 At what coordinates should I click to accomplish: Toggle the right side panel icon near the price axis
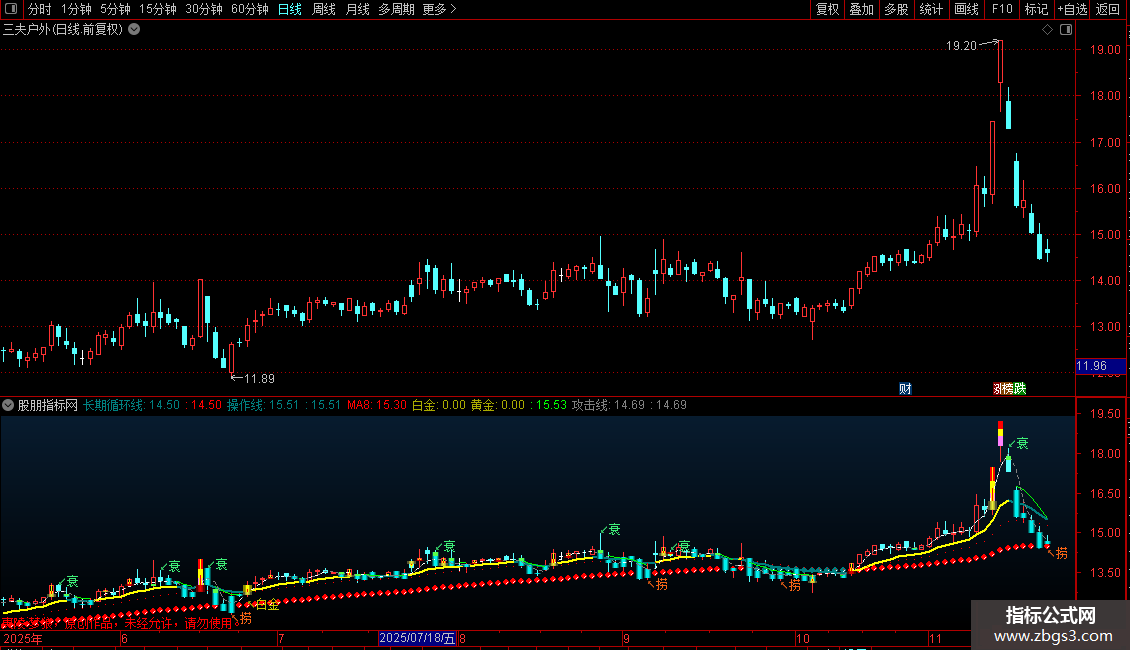[1066, 30]
